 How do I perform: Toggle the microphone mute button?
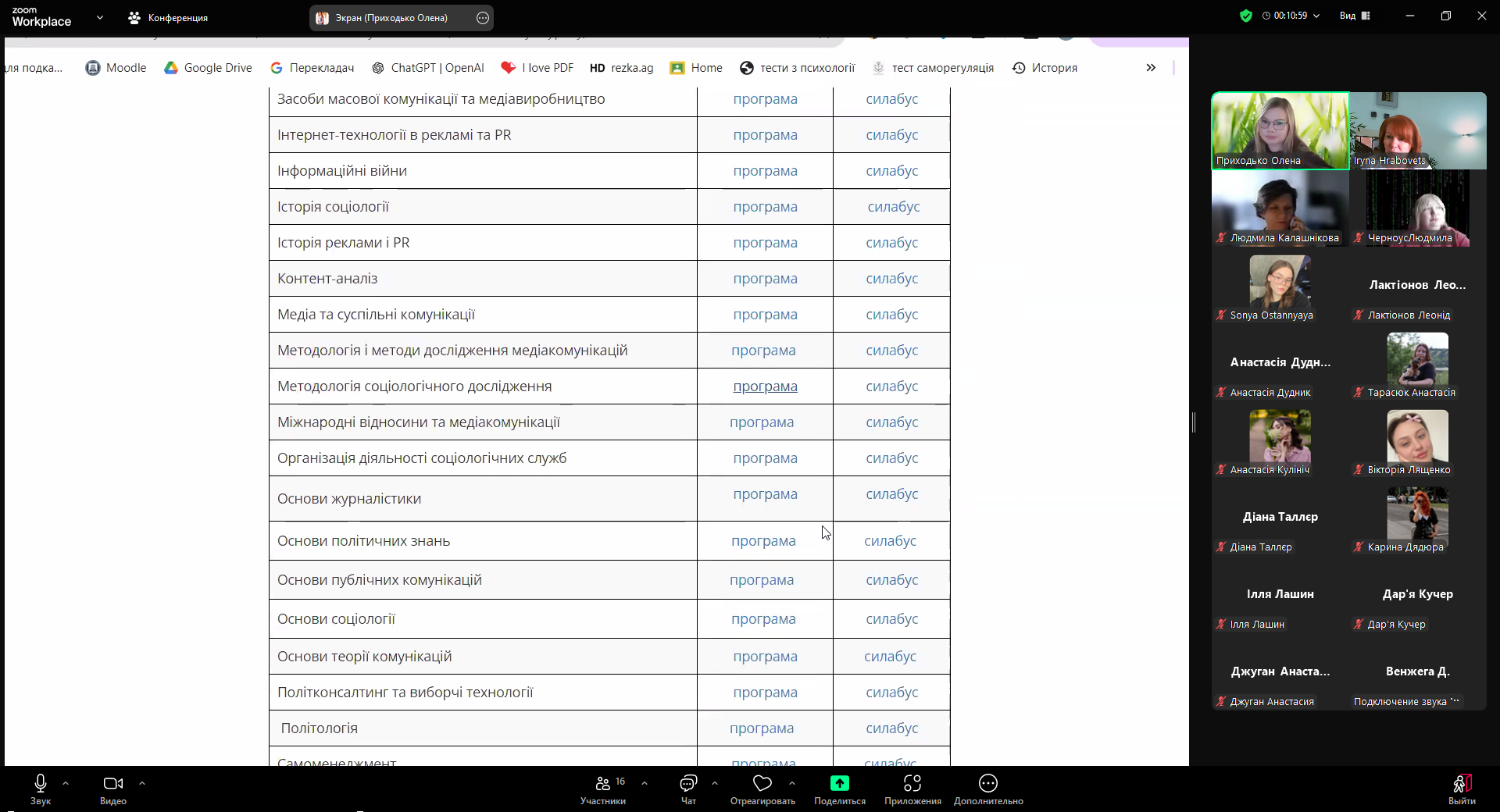pos(41,784)
